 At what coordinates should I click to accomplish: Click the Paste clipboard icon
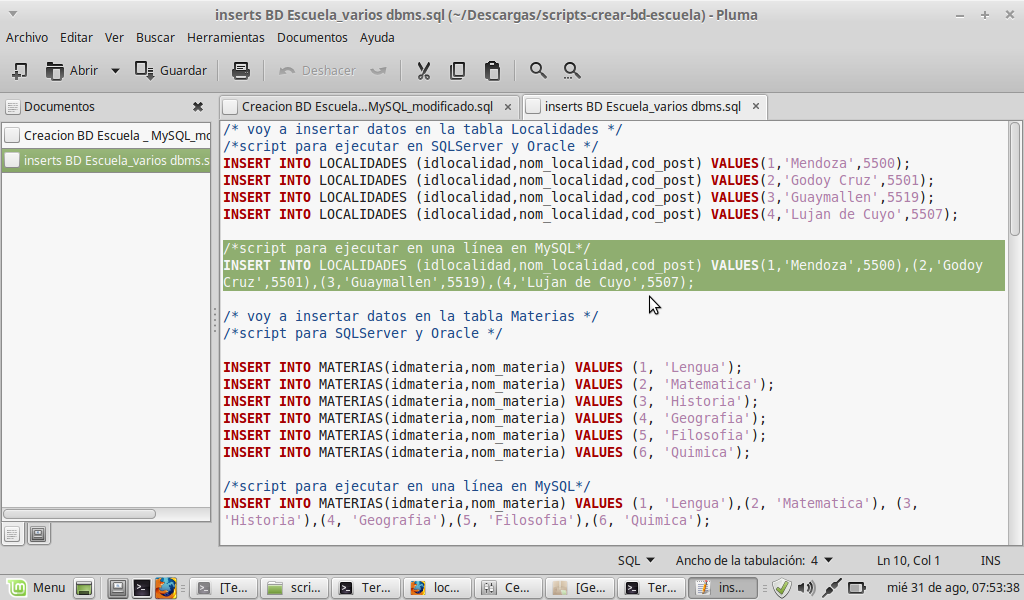coord(492,70)
